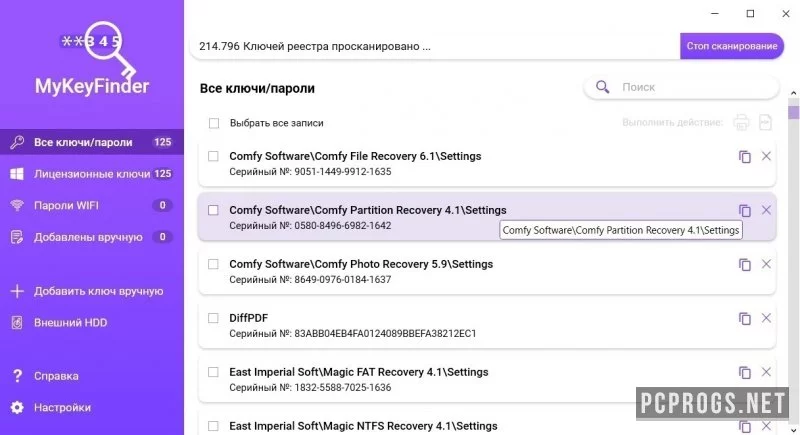Click the Стоп сканирование button

[732, 46]
